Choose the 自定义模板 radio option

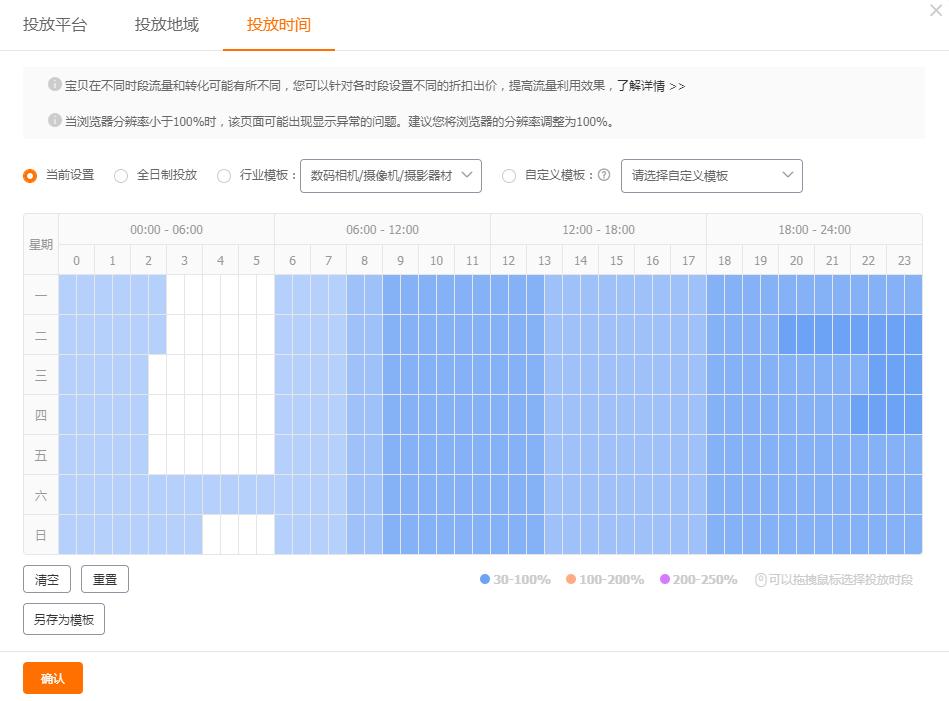tap(509, 176)
